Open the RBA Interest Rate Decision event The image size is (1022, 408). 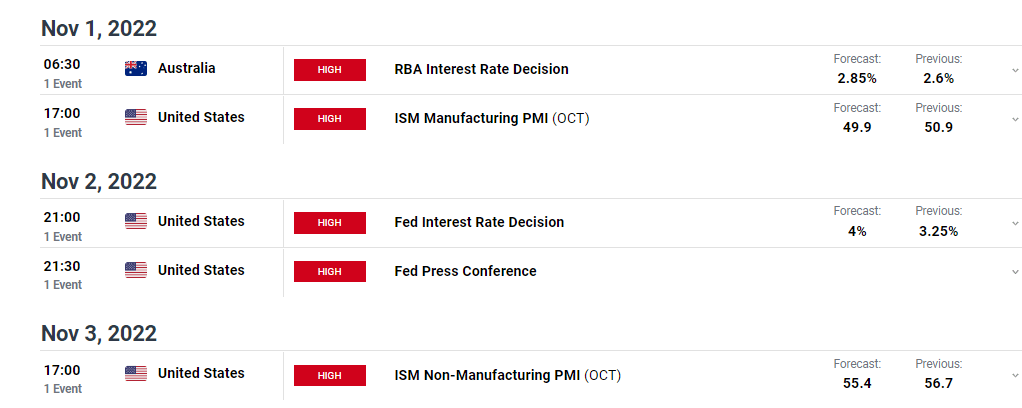(482, 69)
